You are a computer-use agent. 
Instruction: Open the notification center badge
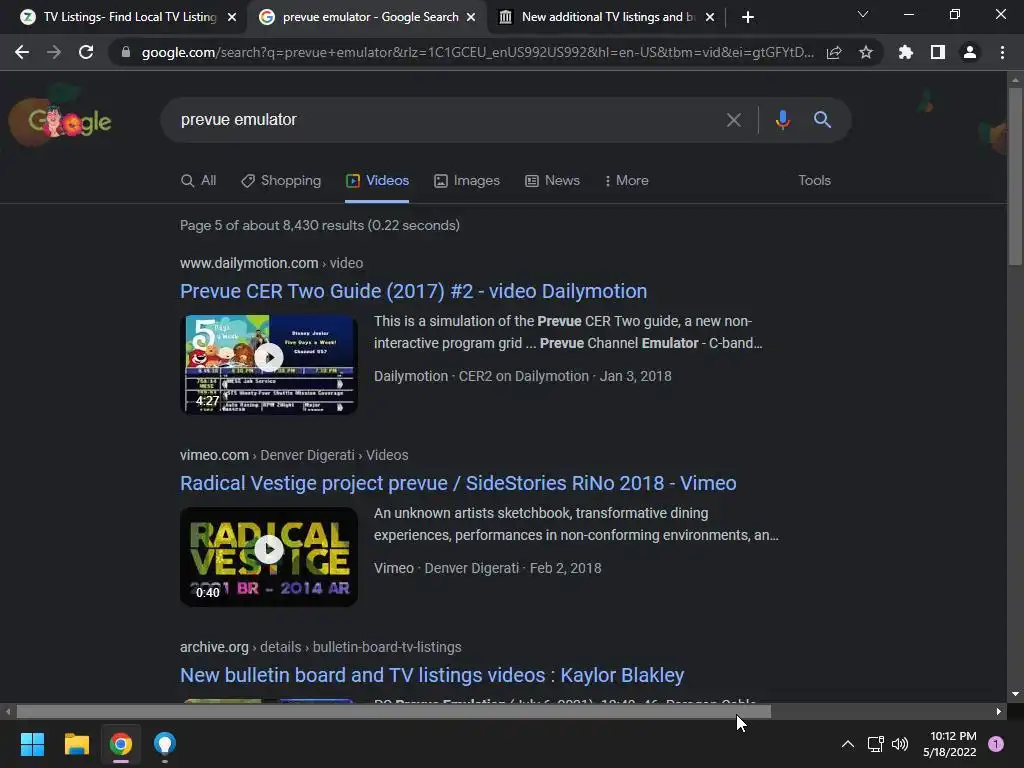[x=996, y=744]
